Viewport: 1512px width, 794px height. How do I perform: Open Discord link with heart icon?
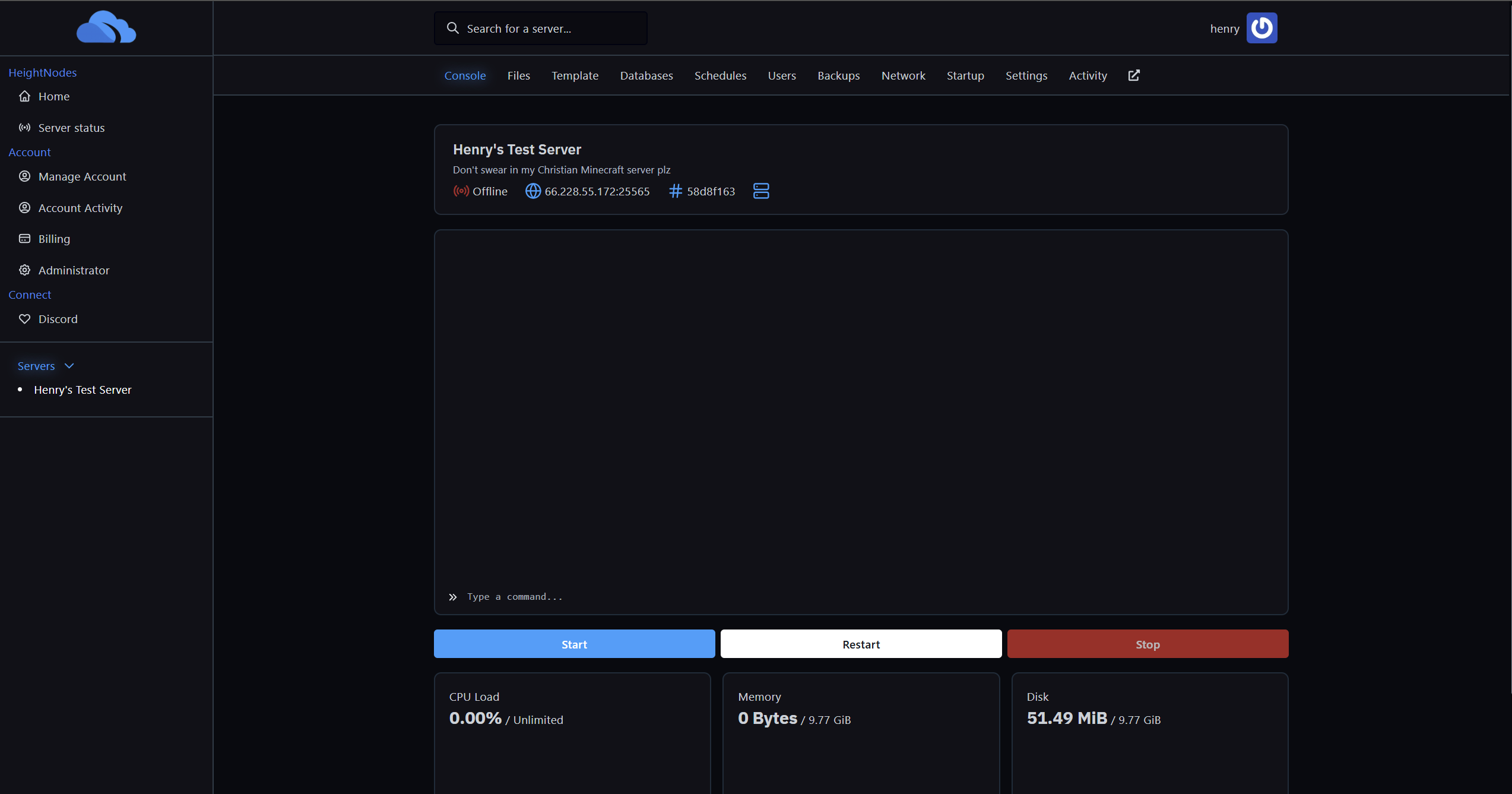tap(58, 319)
